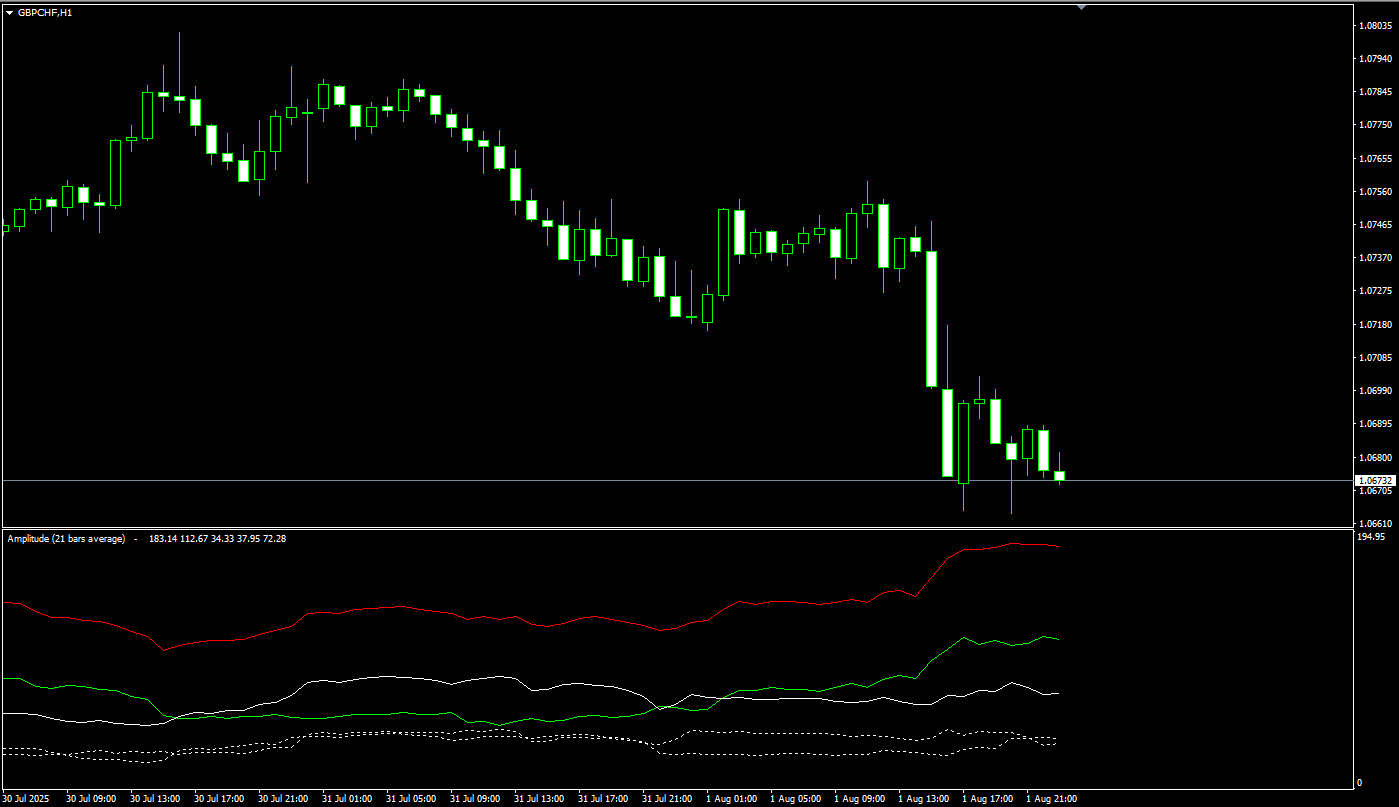The image size is (1399, 807).
Task: Click the 1 Aug 13:00 time axis label
Action: click(x=923, y=799)
